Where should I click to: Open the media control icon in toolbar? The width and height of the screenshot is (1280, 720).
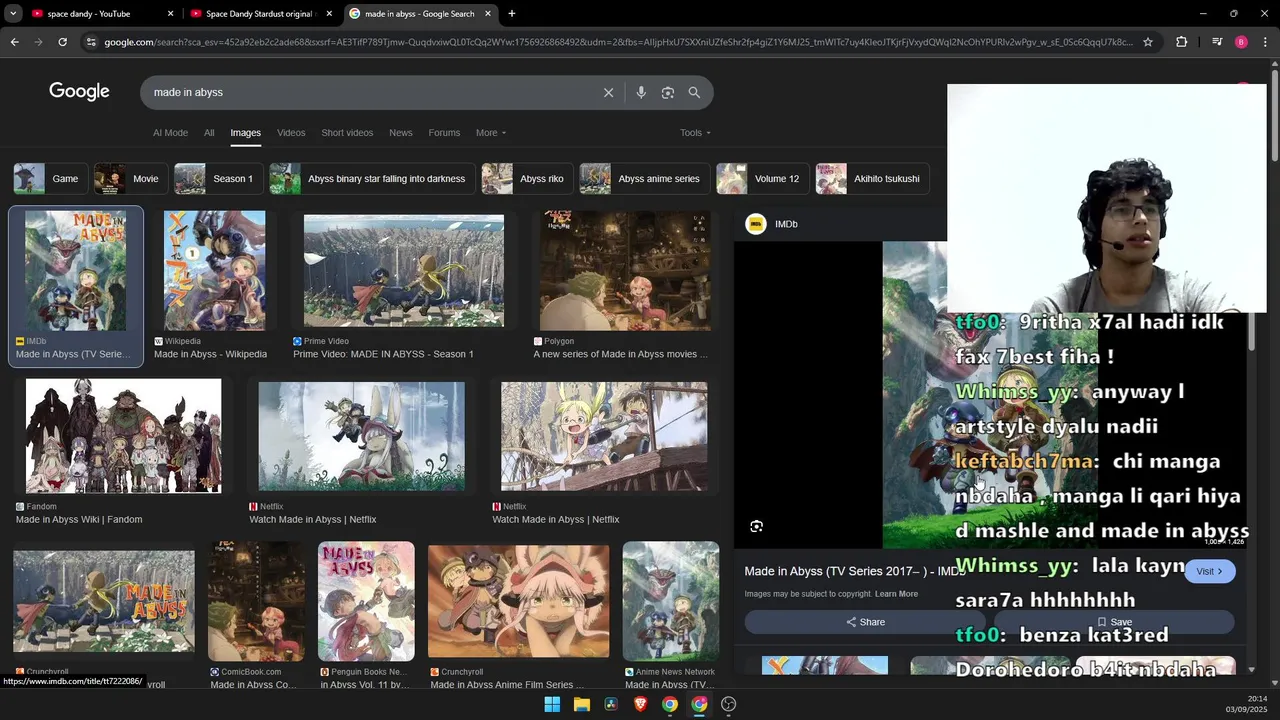[x=1217, y=42]
